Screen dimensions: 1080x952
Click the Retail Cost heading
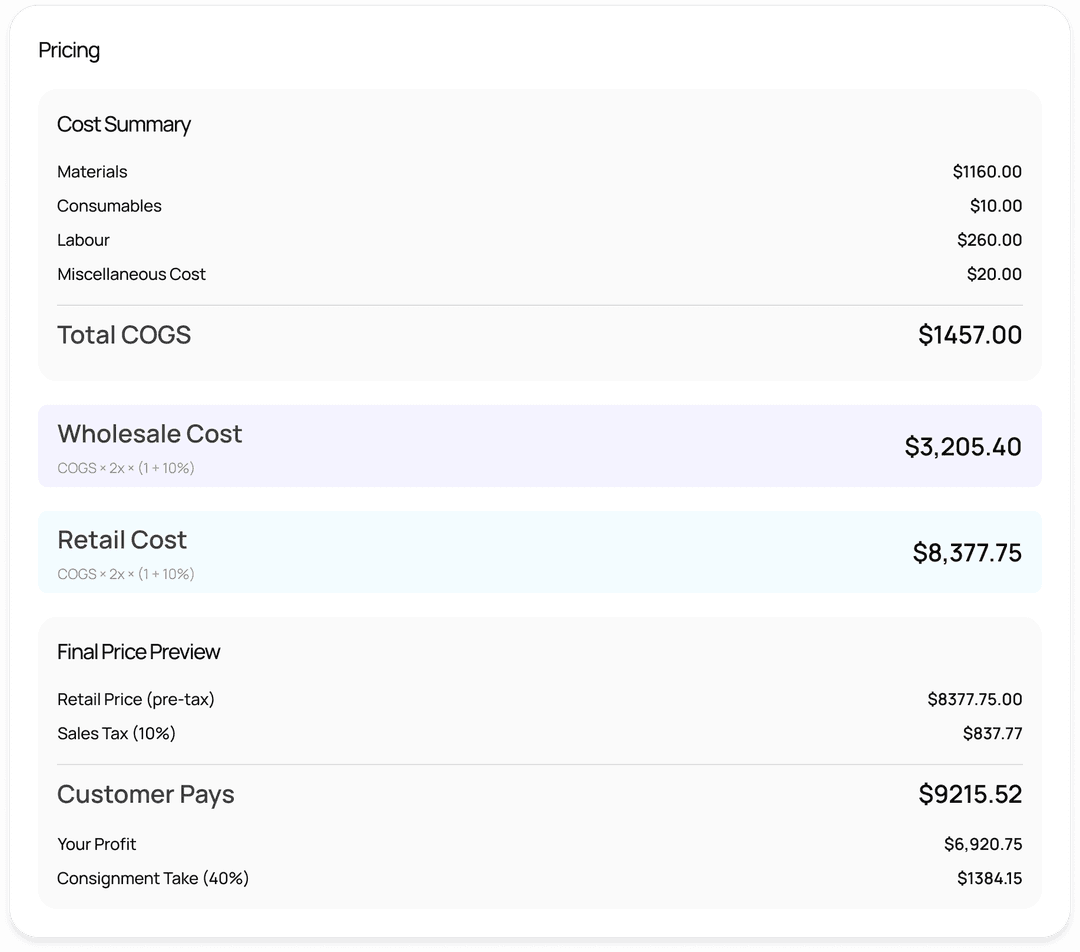[x=122, y=540]
